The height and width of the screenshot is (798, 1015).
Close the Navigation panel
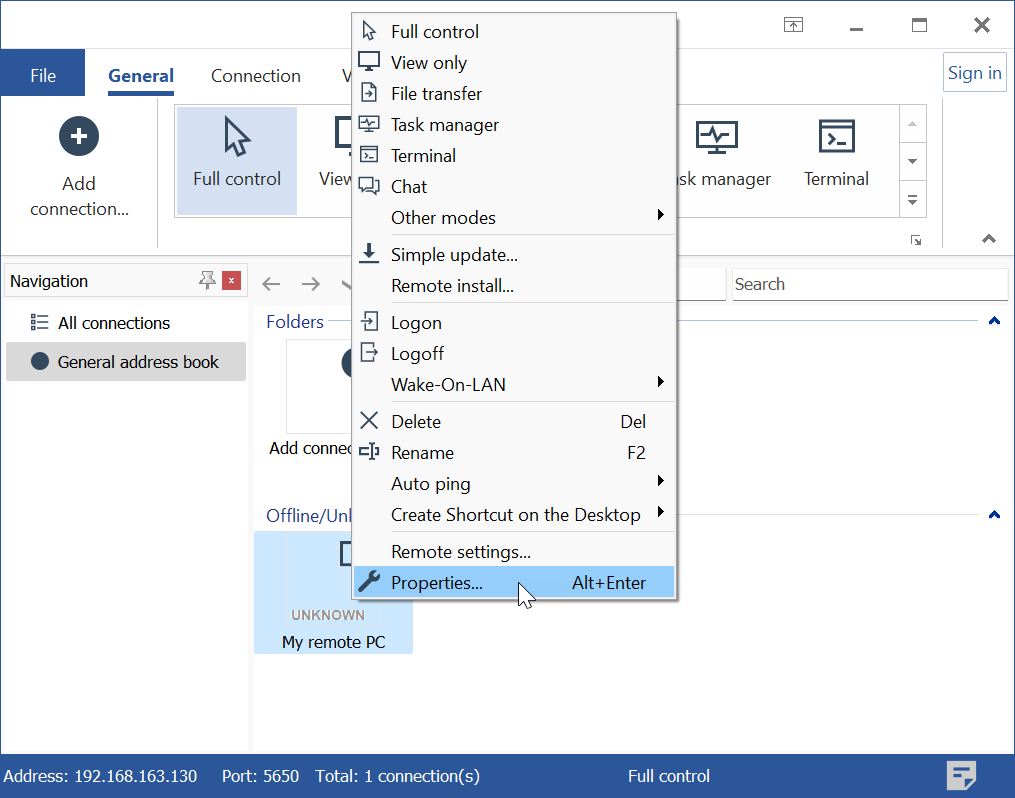[231, 281]
